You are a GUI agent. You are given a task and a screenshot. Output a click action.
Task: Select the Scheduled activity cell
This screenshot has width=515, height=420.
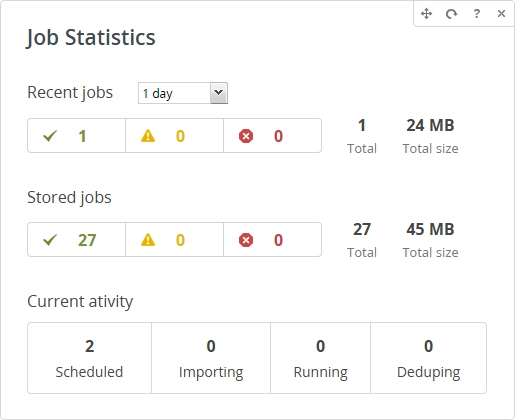click(89, 358)
